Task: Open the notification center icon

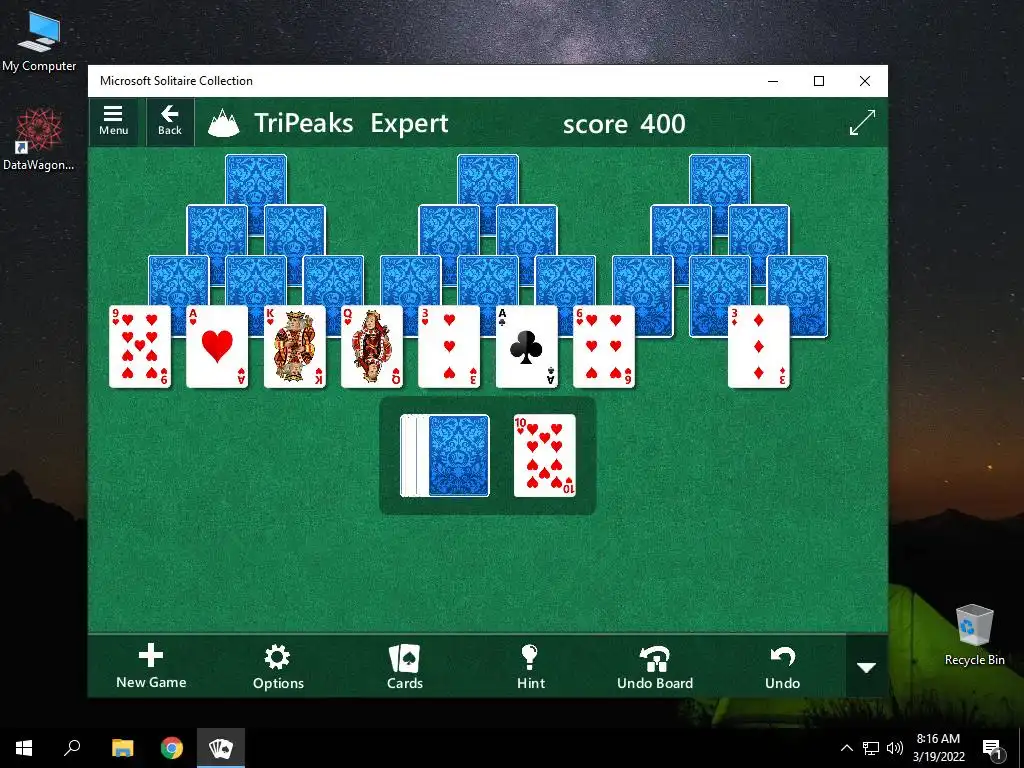Action: click(x=992, y=748)
